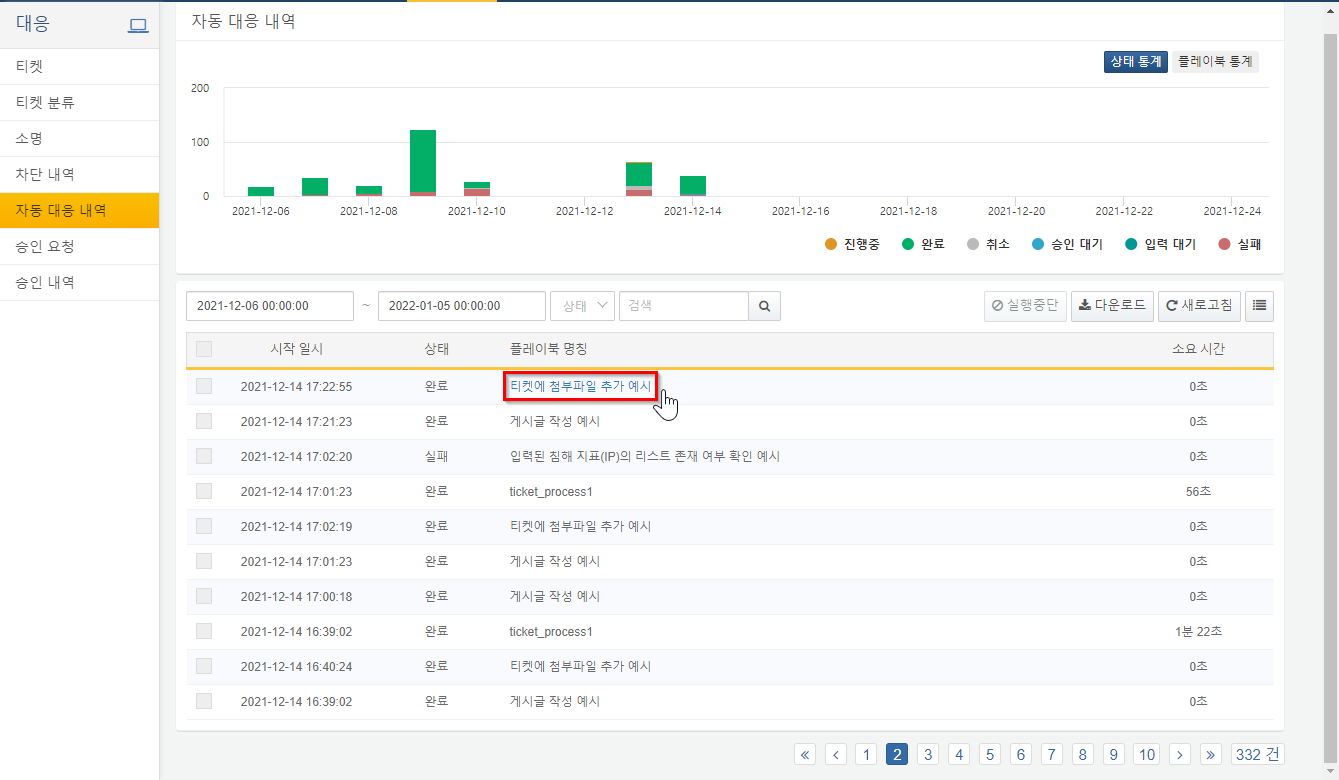Toggle the select-all checkbox in table header
The height and width of the screenshot is (780, 1339).
(x=204, y=349)
